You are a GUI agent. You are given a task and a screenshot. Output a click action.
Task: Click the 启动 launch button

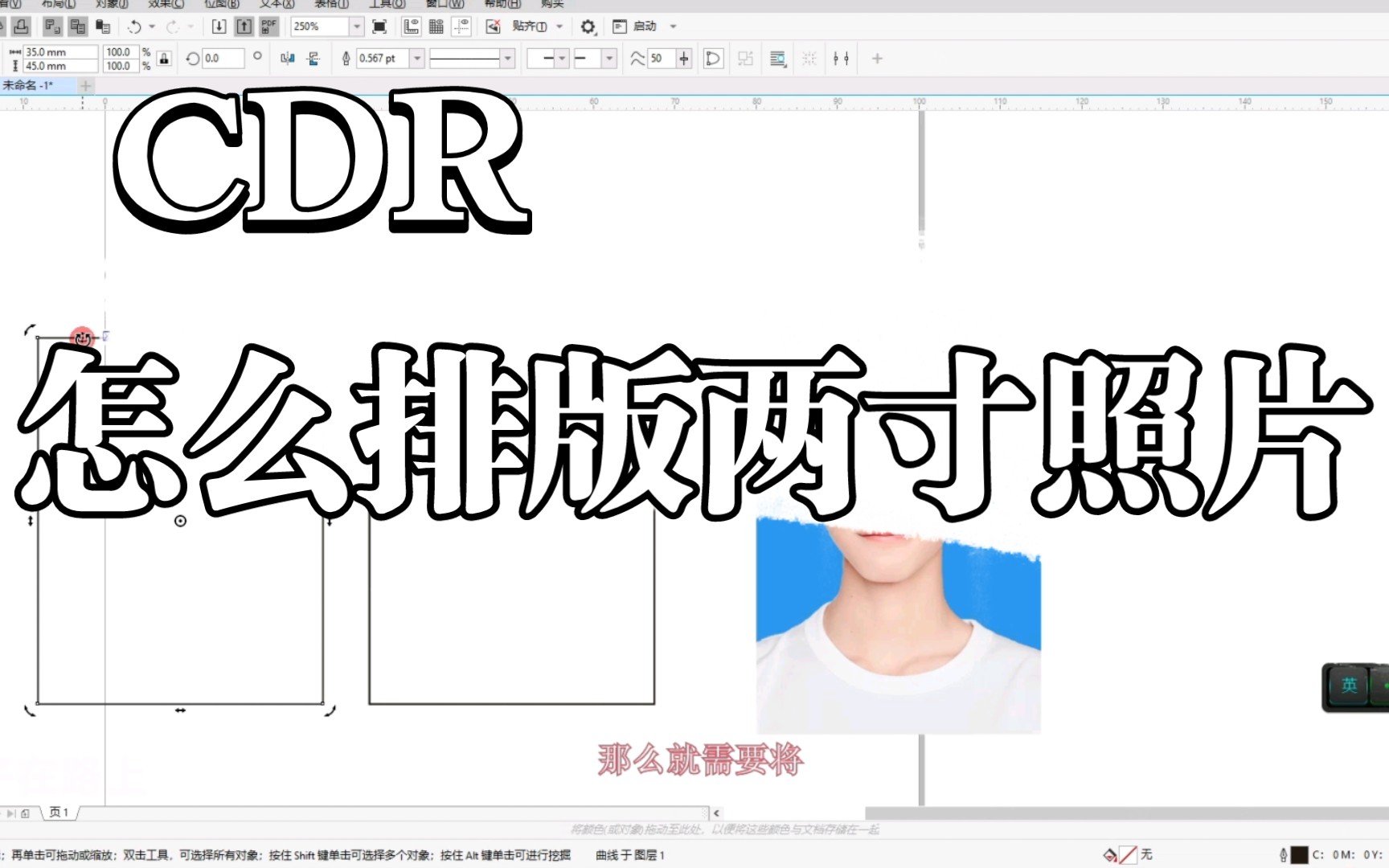click(643, 27)
